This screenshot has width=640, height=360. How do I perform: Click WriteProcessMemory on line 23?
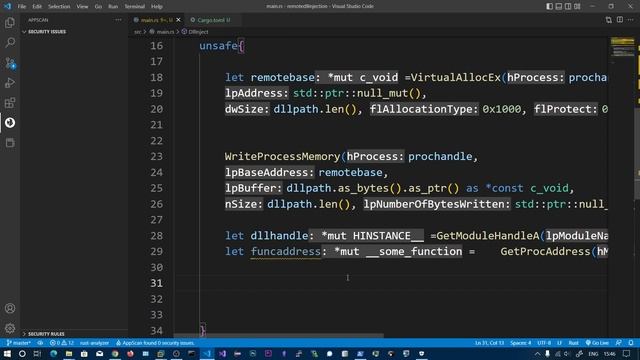tap(282, 156)
